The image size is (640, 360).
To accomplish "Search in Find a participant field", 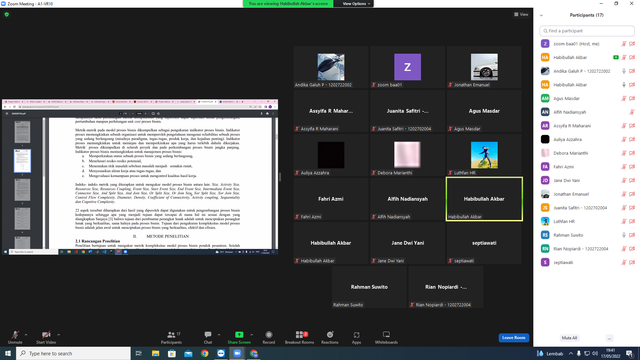I will pos(587,31).
